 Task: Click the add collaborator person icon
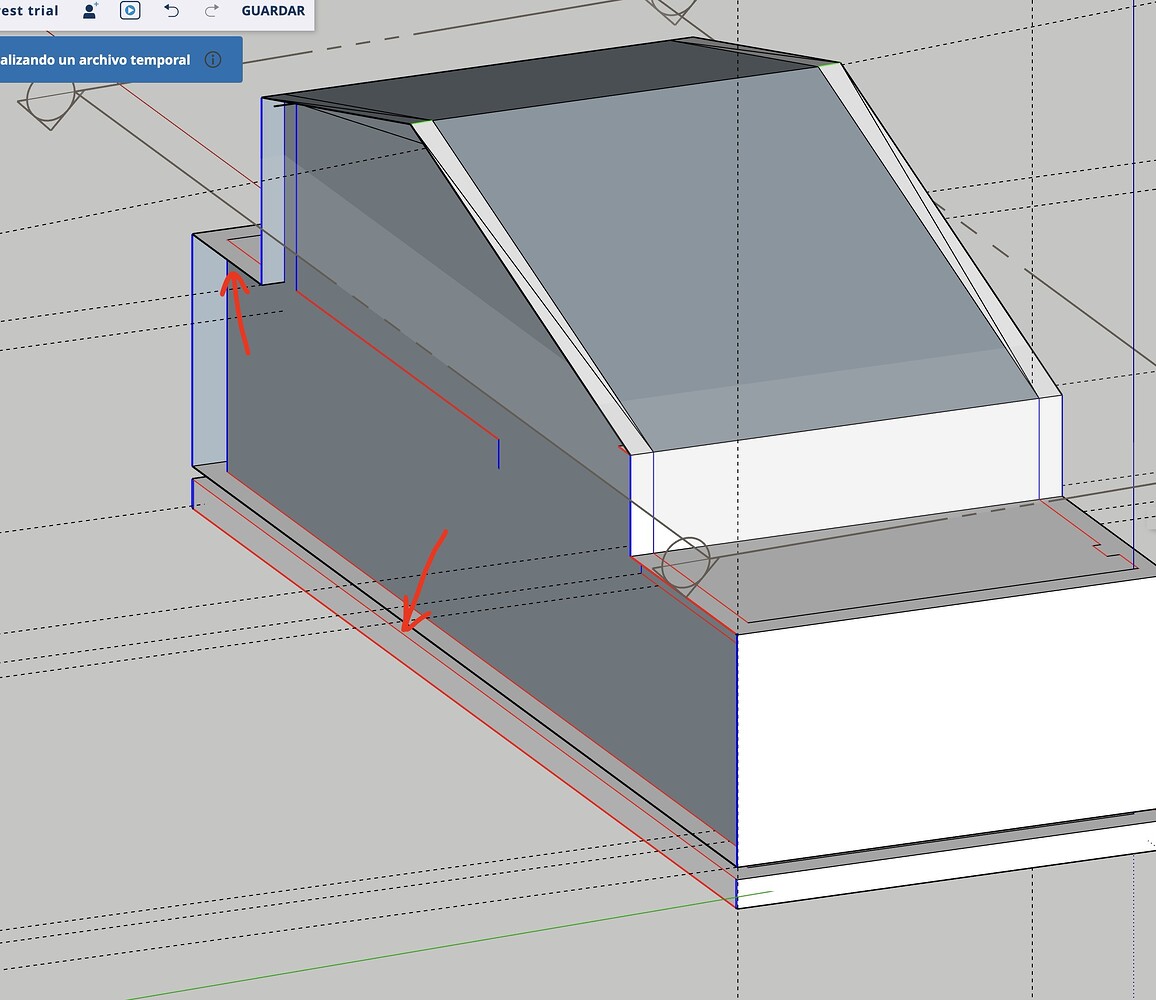coord(88,10)
